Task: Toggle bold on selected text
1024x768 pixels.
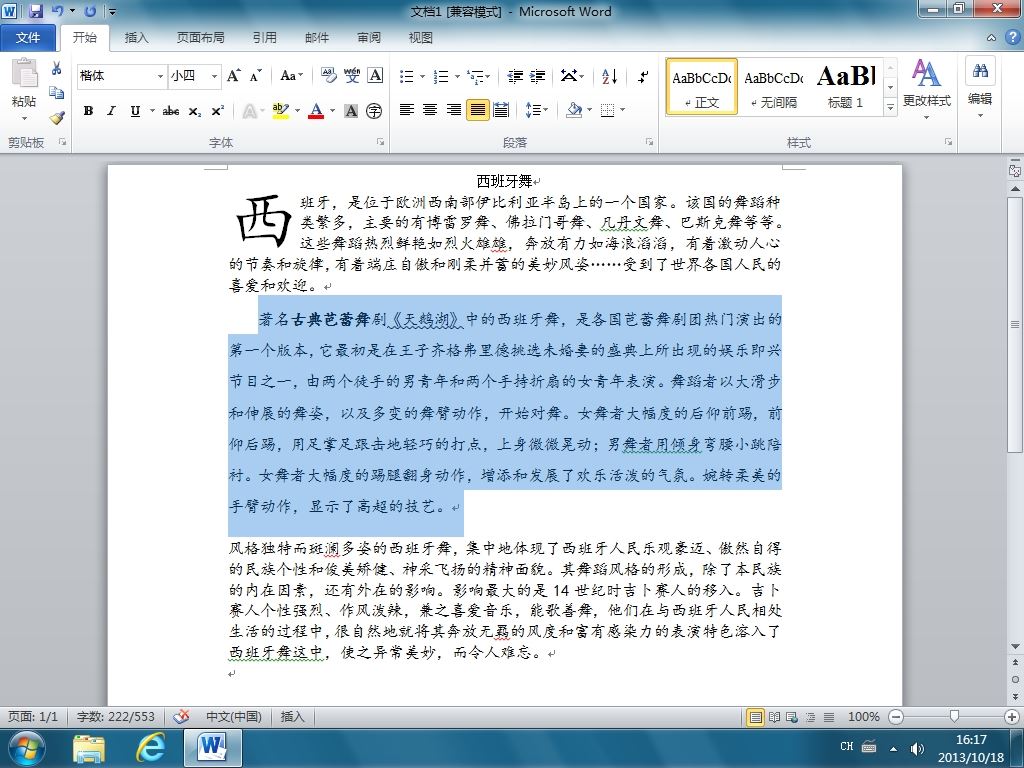Action: (88, 111)
